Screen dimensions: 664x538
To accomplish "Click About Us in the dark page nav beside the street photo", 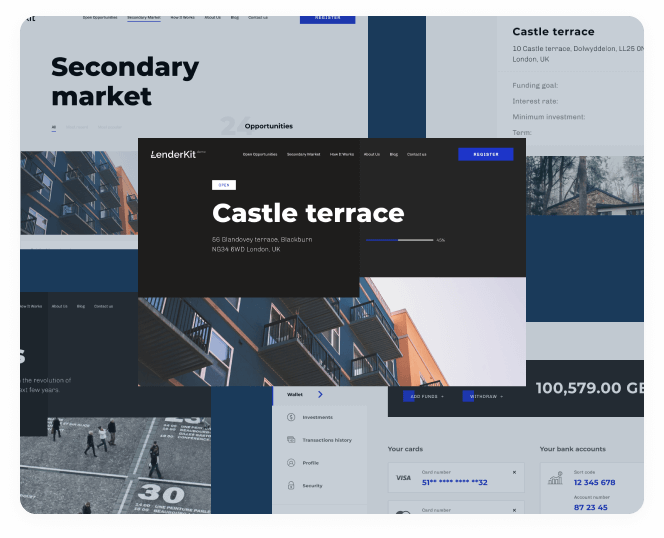I will coord(60,306).
